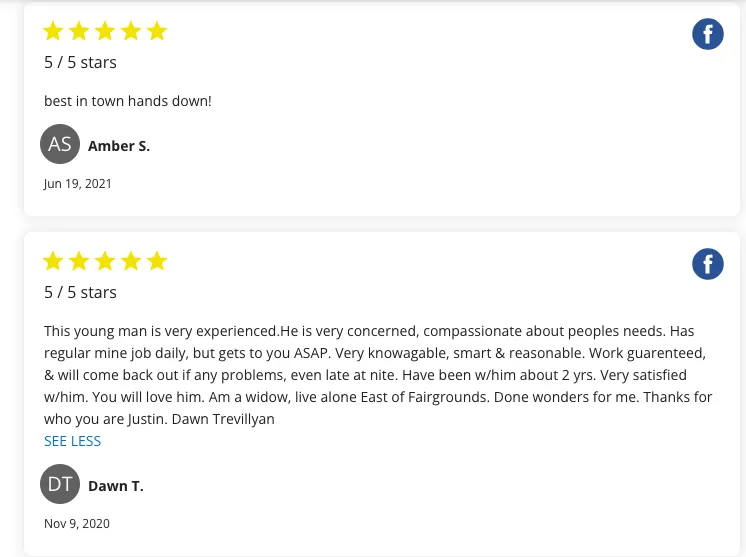Collapse Dawn's review with SEE LESS
This screenshot has height=557, width=746.
tap(72, 441)
